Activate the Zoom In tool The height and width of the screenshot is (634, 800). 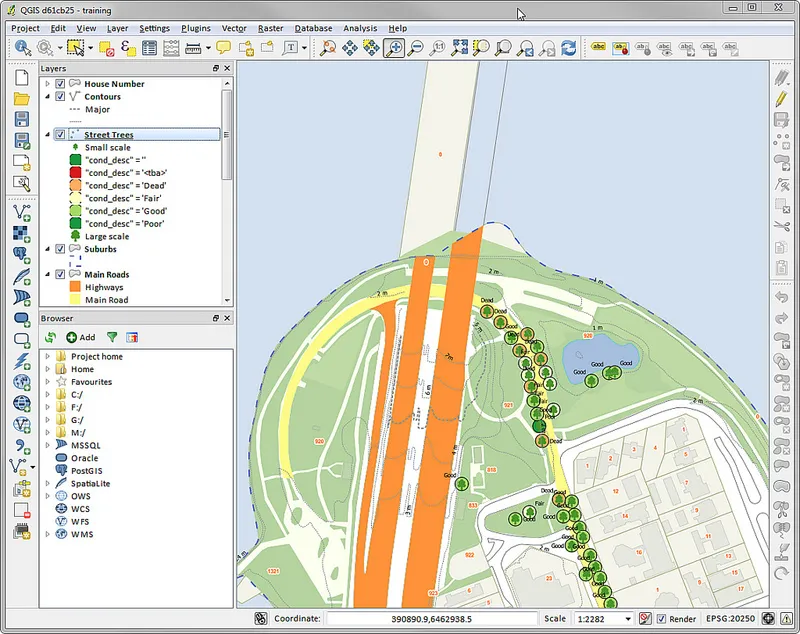tap(394, 47)
